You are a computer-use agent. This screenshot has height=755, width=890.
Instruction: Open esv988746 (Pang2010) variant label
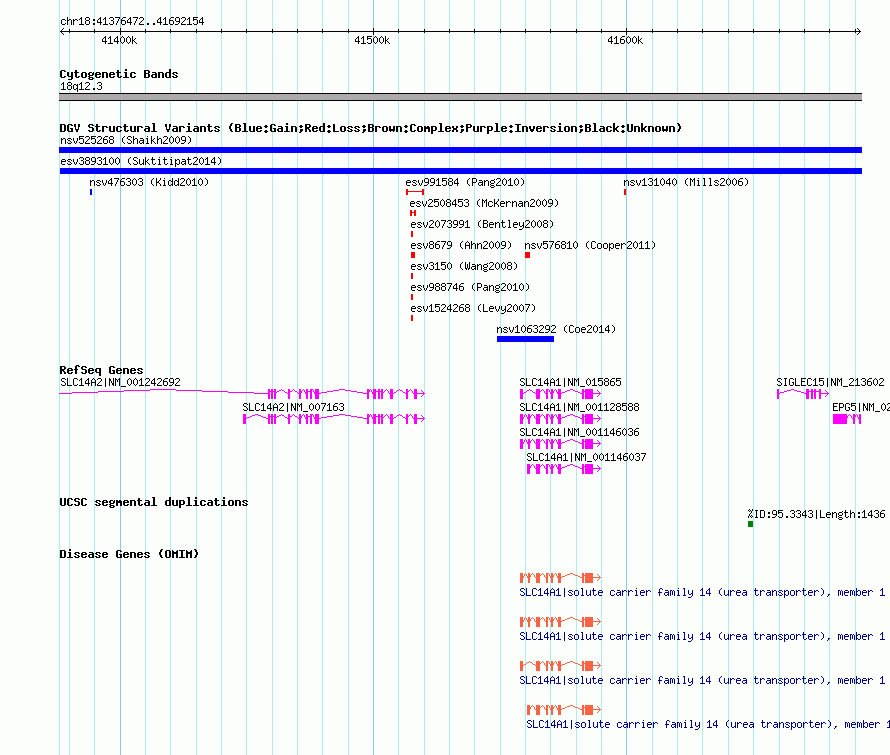click(470, 287)
